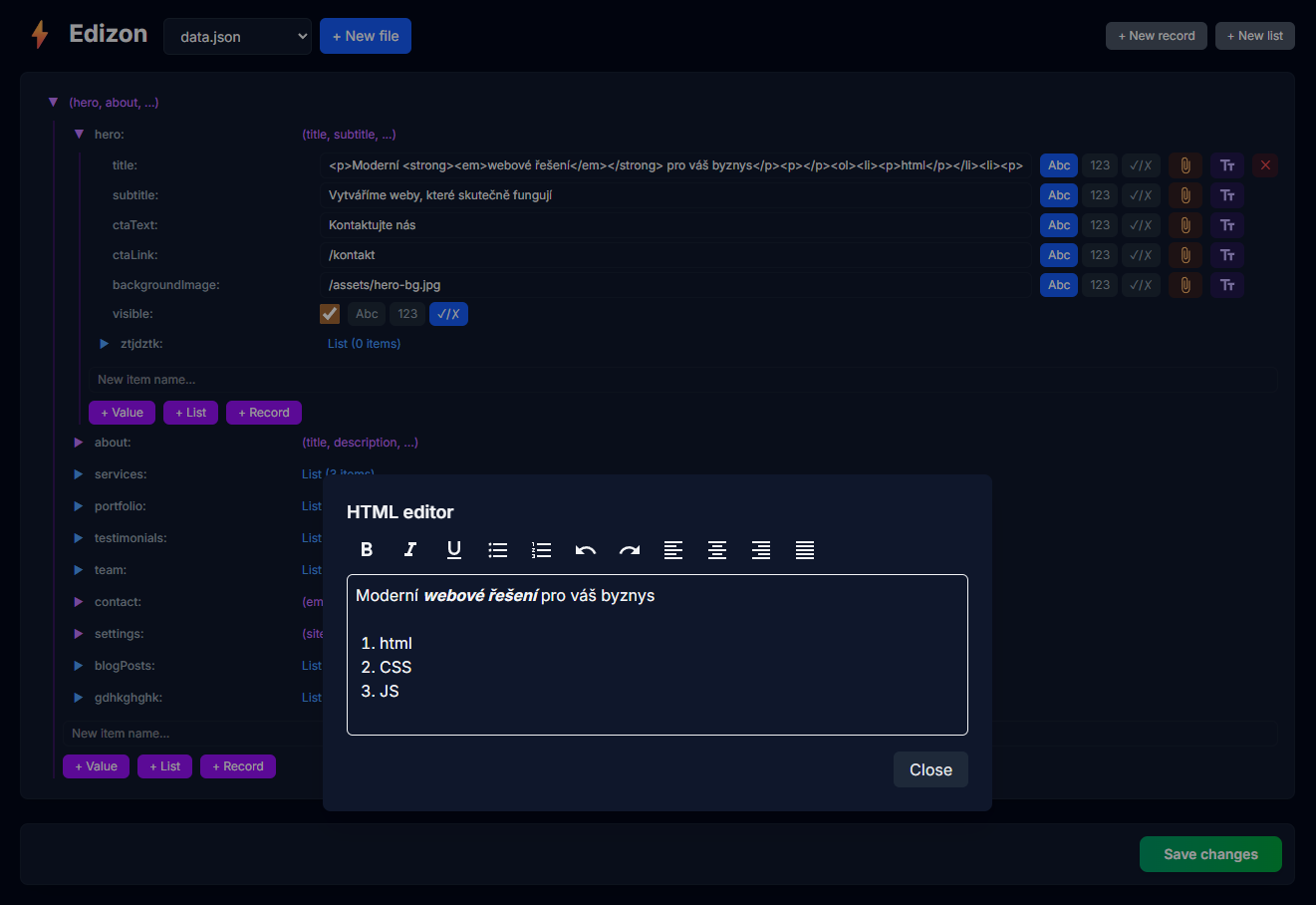Open the rich text editor for ctaText
The width and height of the screenshot is (1316, 905).
coord(1226,224)
